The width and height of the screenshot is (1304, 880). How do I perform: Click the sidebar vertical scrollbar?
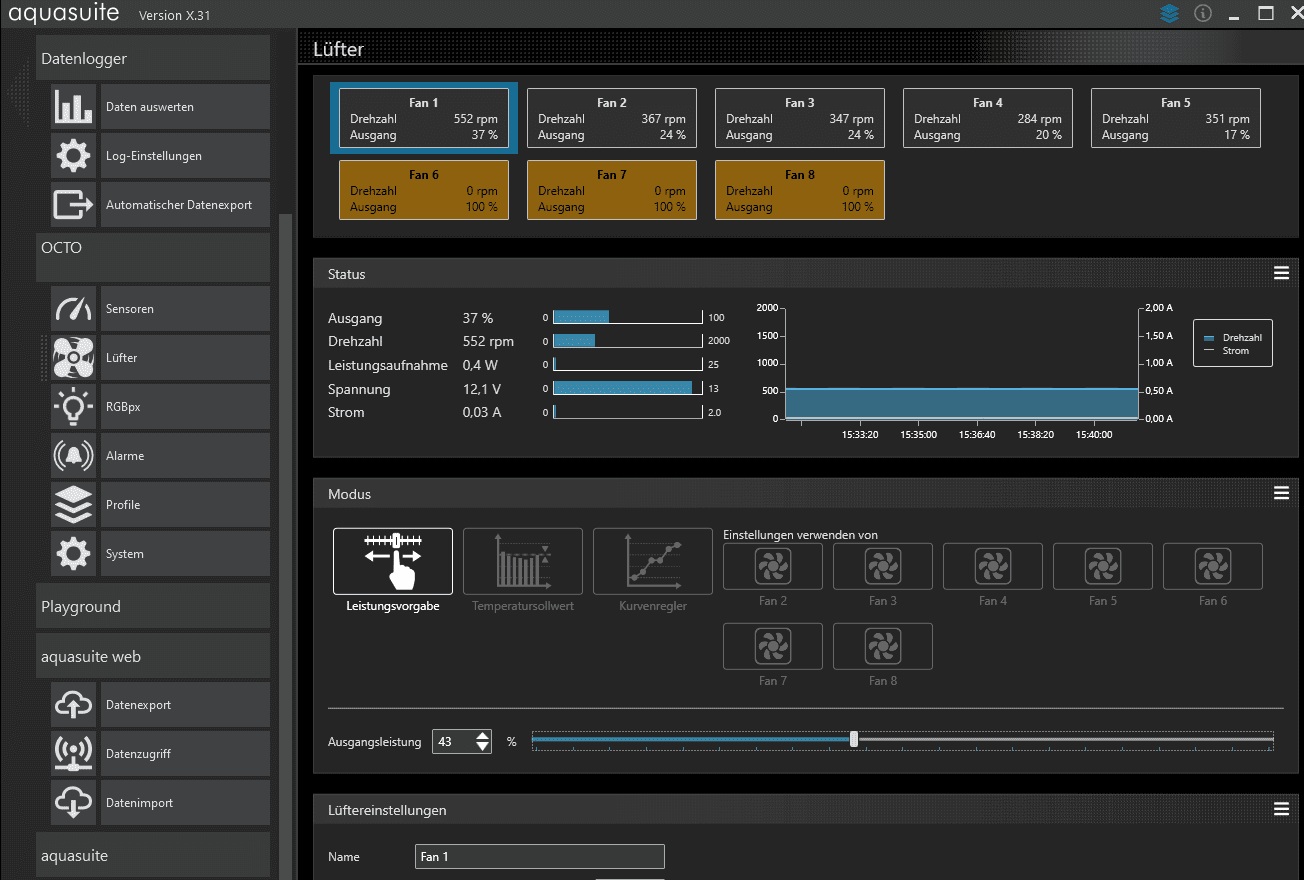286,545
